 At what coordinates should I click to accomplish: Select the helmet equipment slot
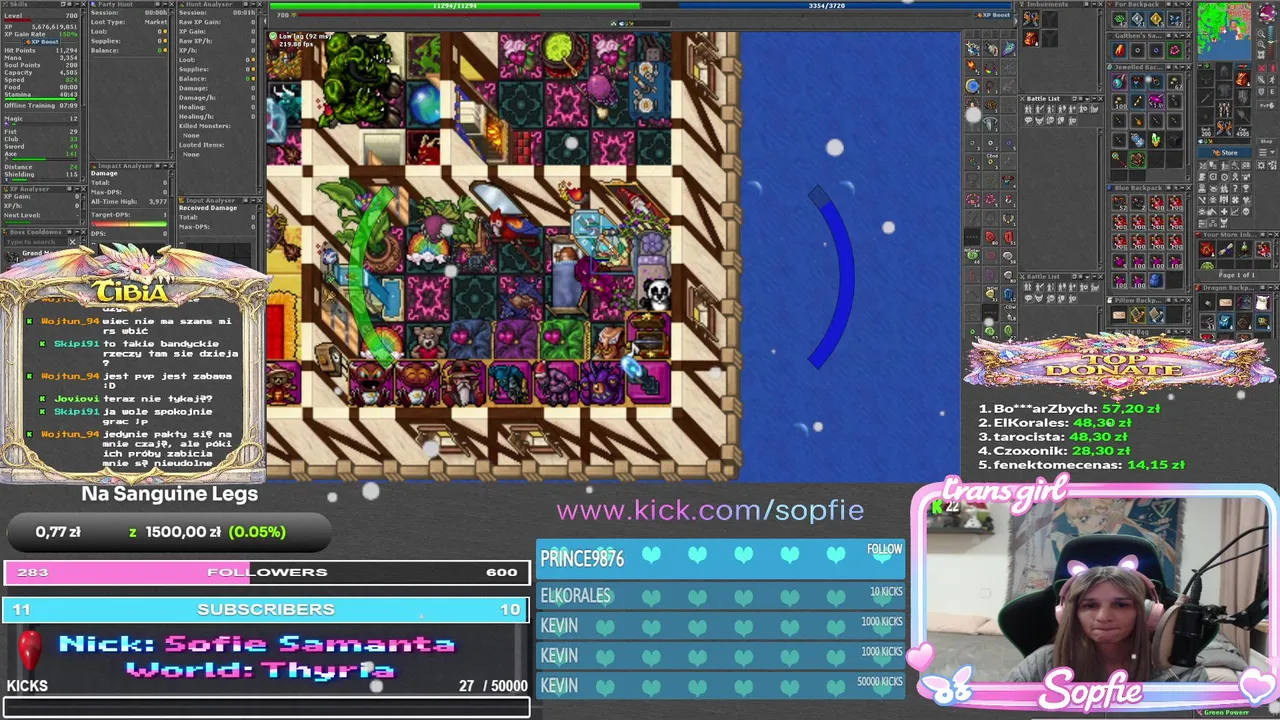tap(1224, 71)
